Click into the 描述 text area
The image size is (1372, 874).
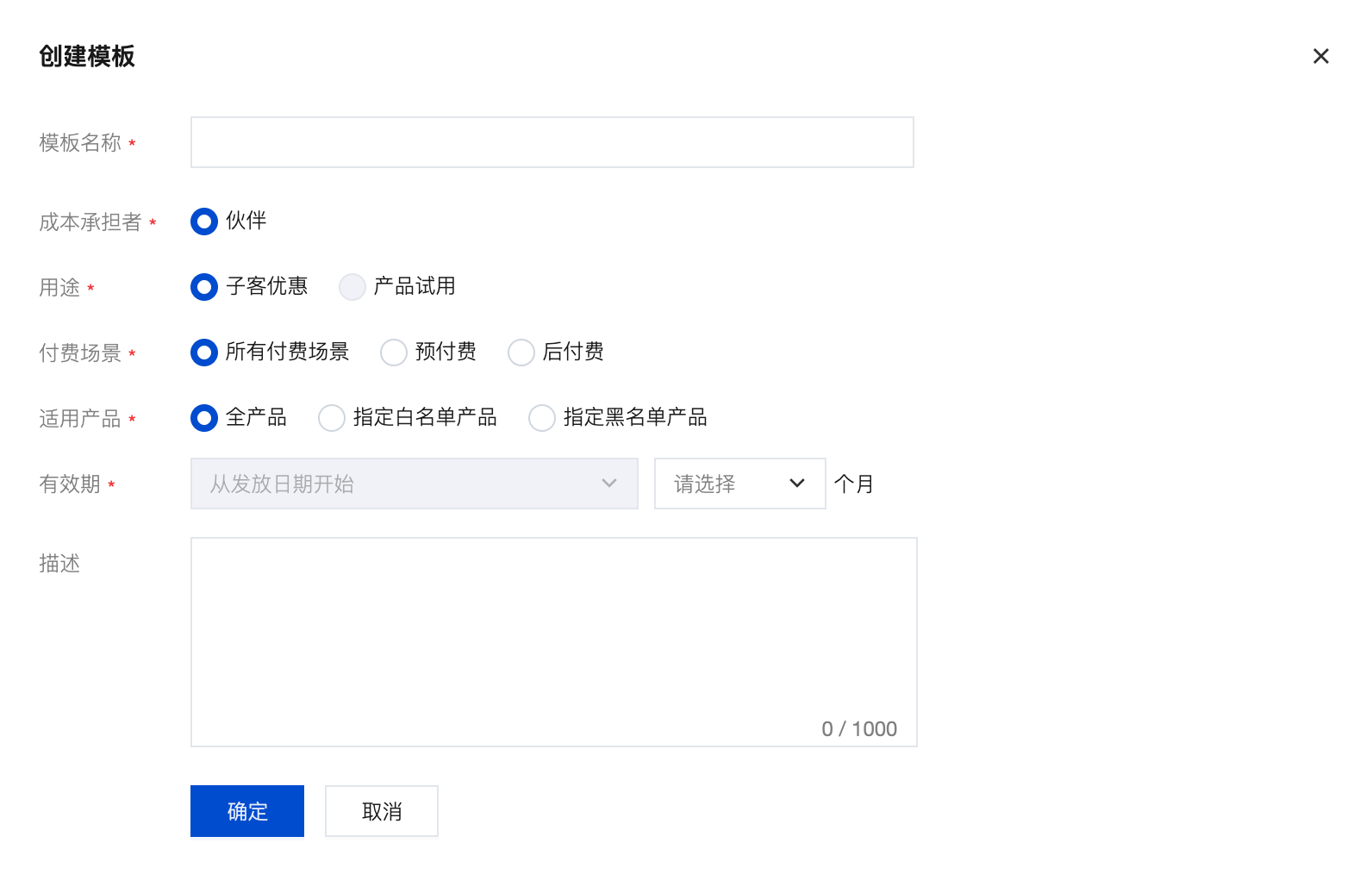click(x=553, y=642)
